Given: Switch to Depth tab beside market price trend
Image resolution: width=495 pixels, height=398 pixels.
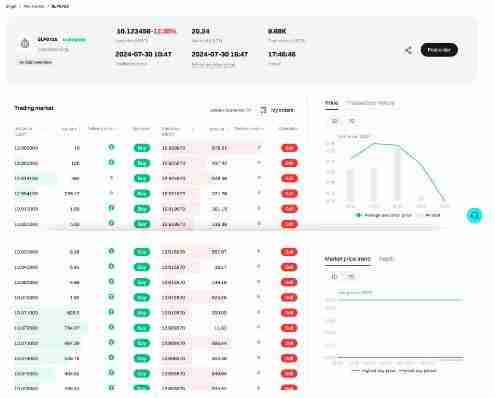Looking at the screenshot, I should click(386, 259).
